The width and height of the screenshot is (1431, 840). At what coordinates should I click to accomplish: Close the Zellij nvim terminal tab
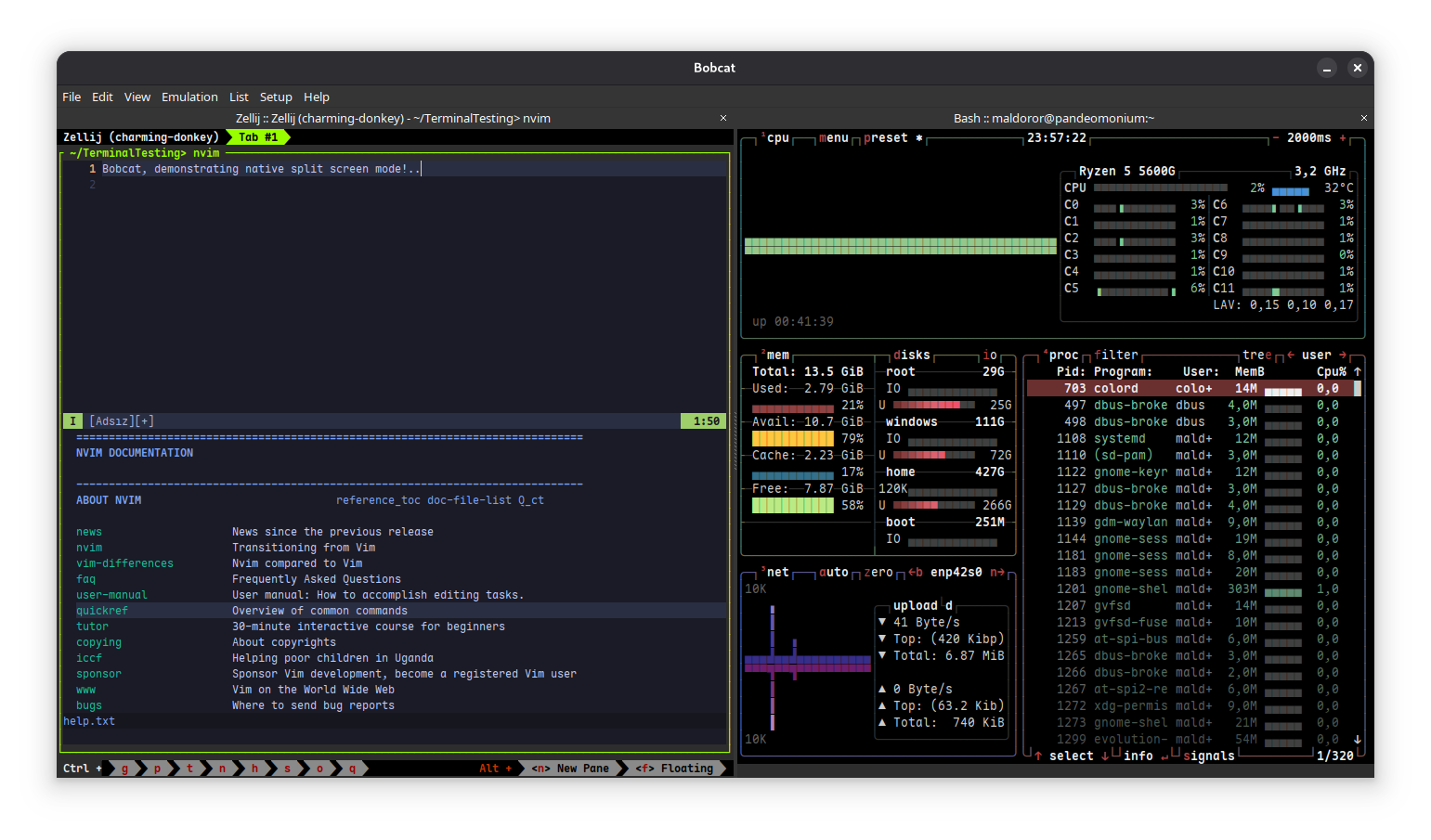pyautogui.click(x=723, y=119)
